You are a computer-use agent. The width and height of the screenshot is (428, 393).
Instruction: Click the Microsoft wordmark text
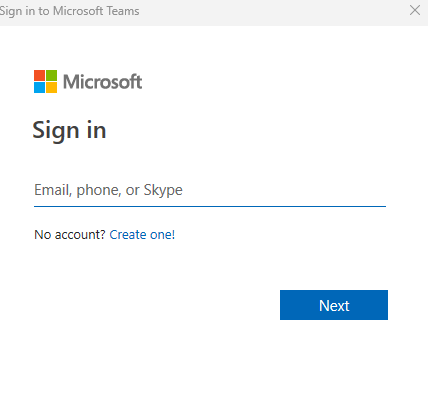[102, 82]
